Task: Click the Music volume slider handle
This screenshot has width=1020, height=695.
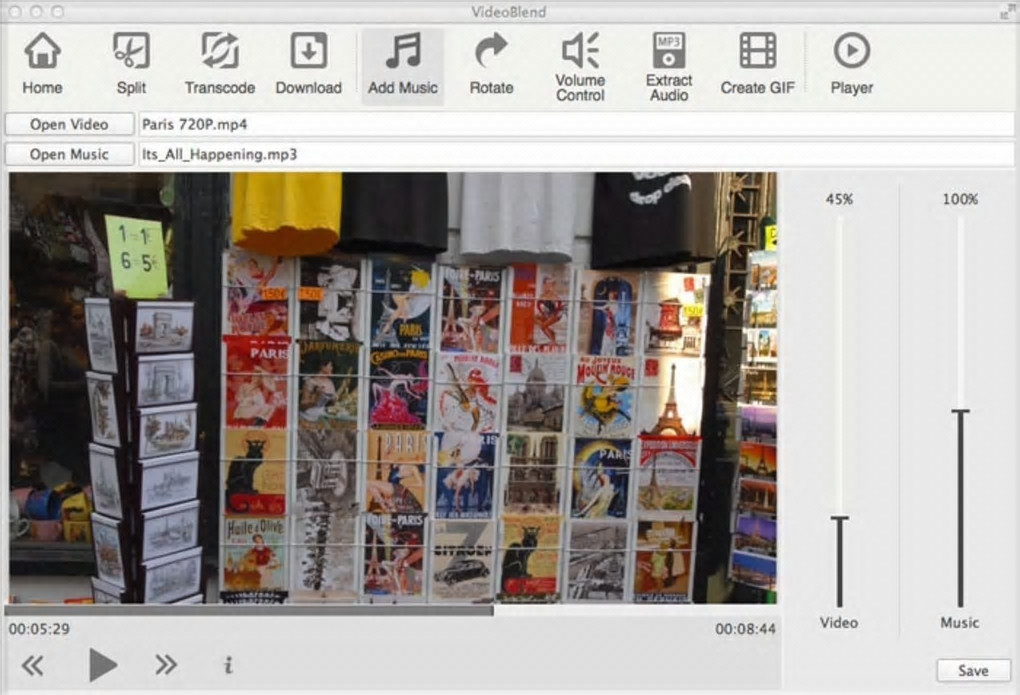Action: pos(961,412)
